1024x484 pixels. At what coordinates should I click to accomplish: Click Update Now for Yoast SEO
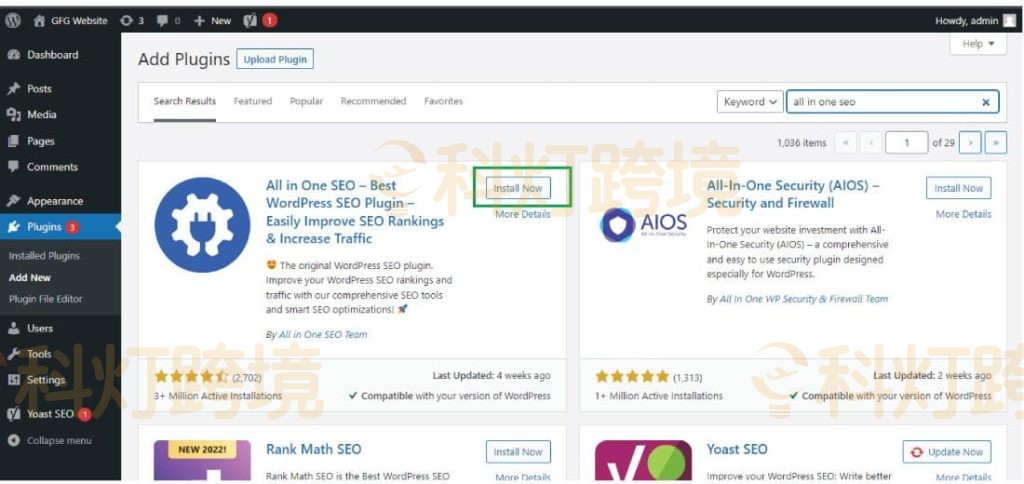coord(947,452)
